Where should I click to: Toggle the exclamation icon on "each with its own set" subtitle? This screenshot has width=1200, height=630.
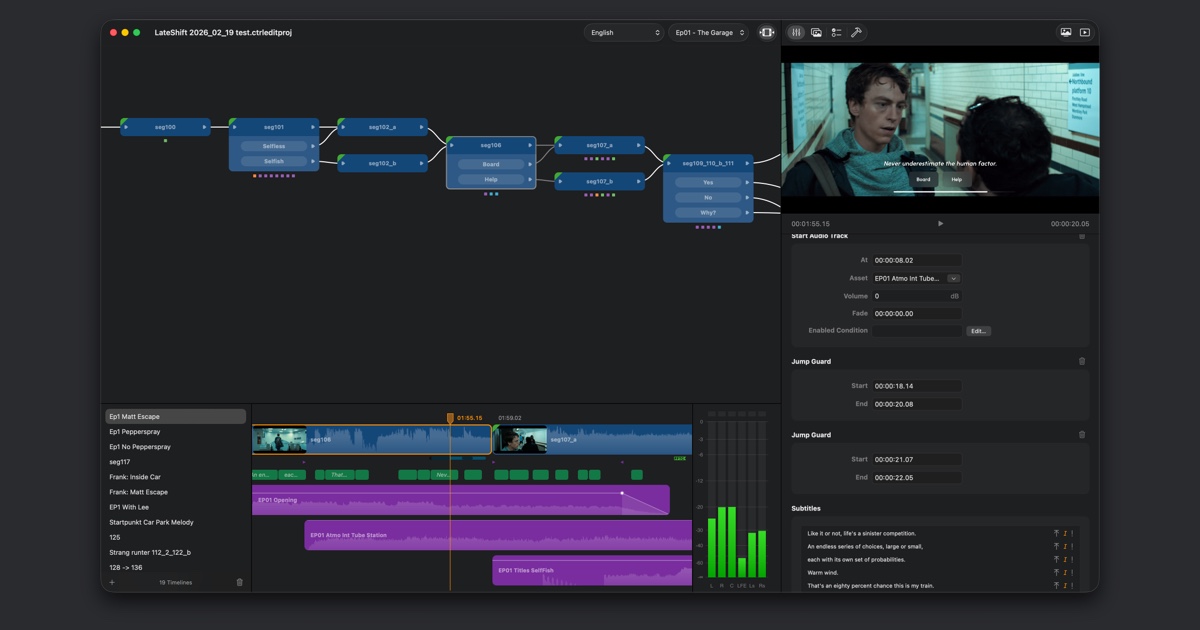[x=1073, y=560]
